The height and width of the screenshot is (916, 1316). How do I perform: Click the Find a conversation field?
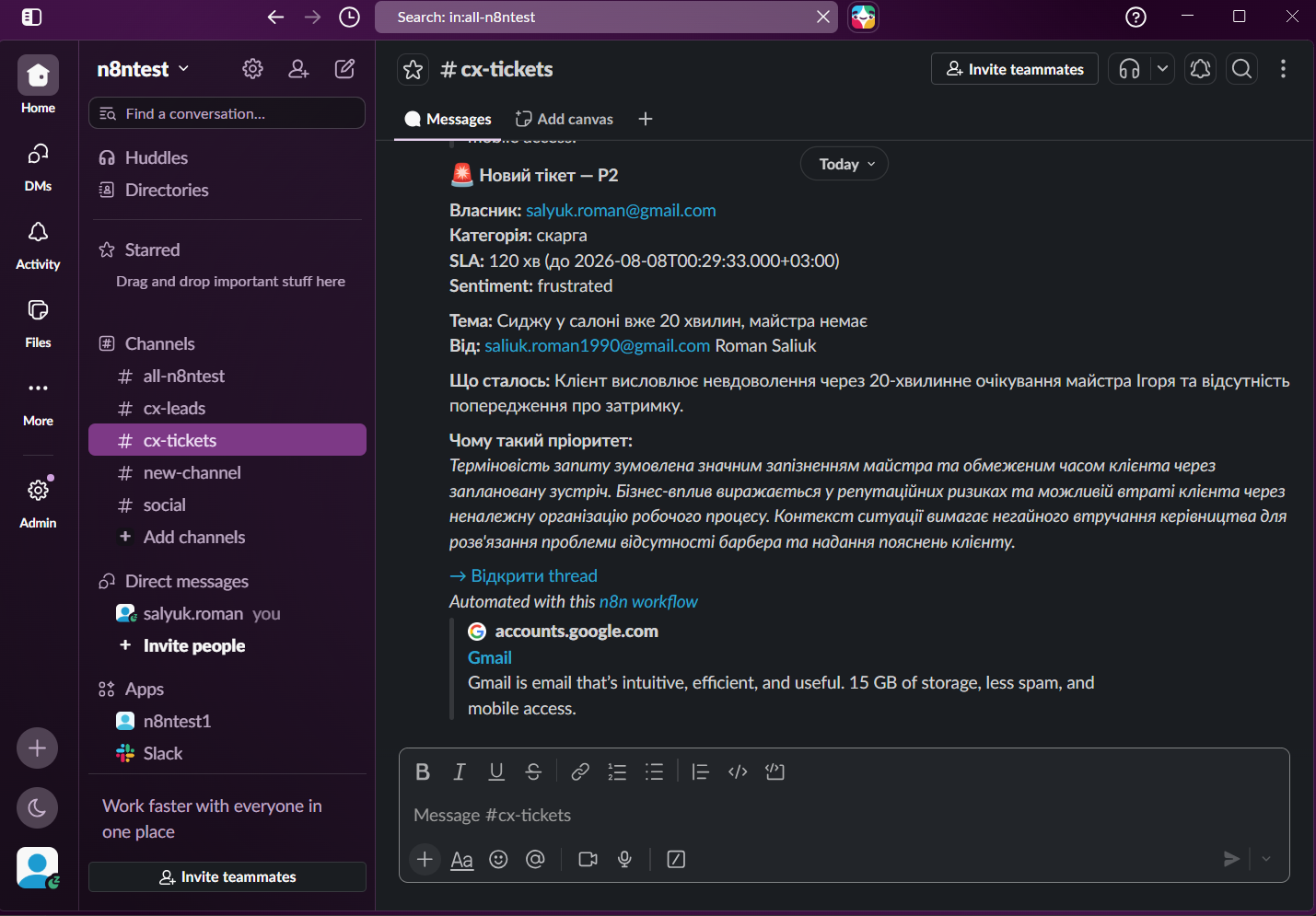pyautogui.click(x=227, y=113)
